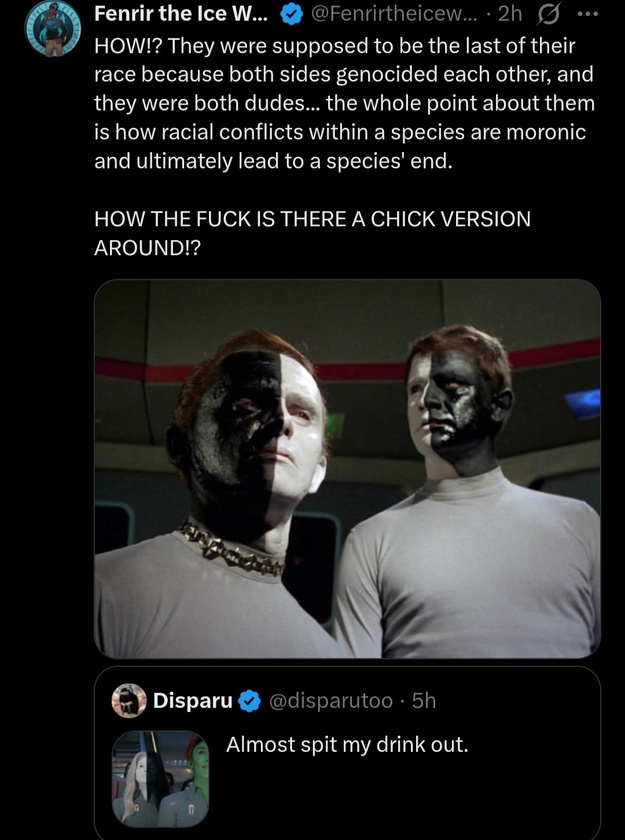Click the all-caps "CHICK VERSION AROUND!?" text
625x840 pixels.
tap(311, 233)
